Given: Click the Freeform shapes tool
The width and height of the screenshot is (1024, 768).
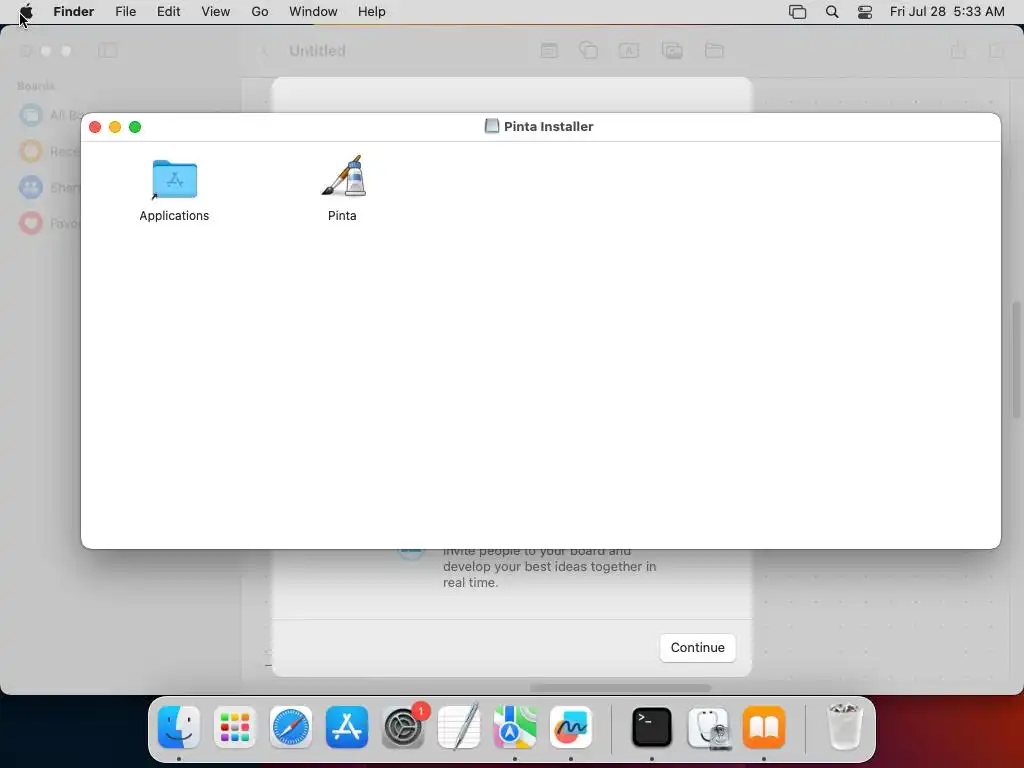Looking at the screenshot, I should [x=588, y=50].
